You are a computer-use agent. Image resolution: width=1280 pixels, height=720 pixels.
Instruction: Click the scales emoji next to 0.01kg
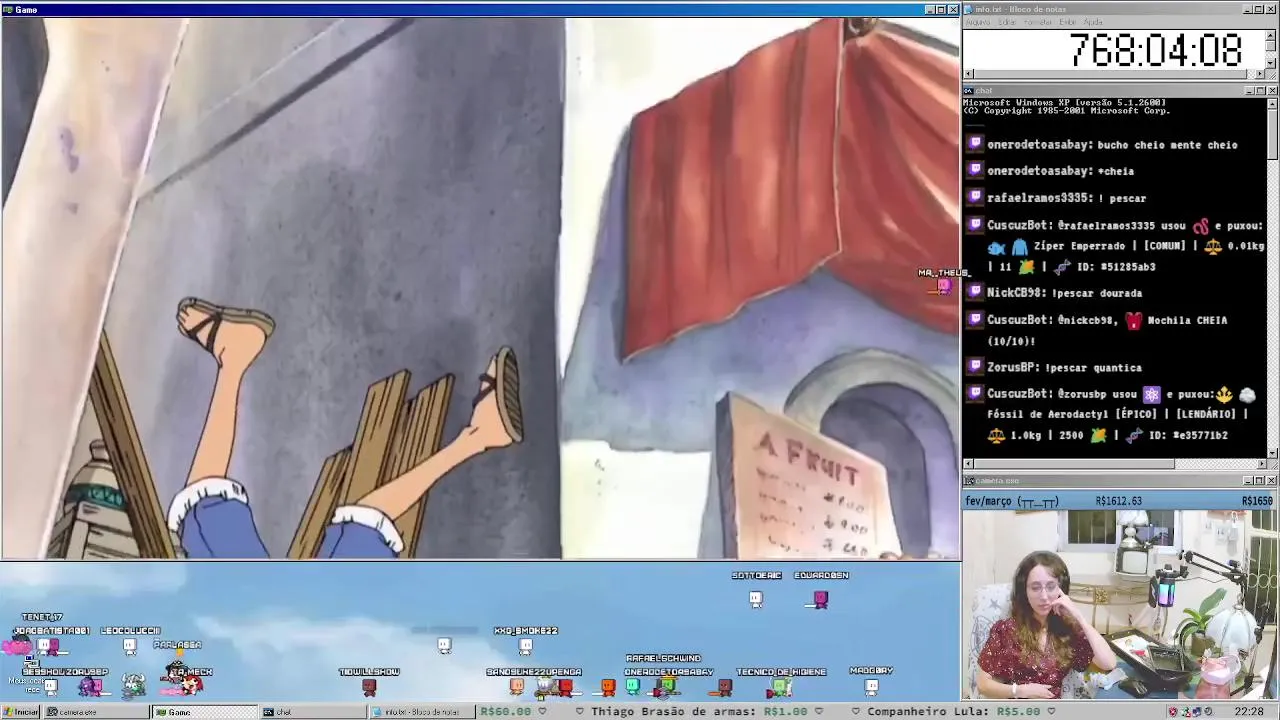[1212, 246]
